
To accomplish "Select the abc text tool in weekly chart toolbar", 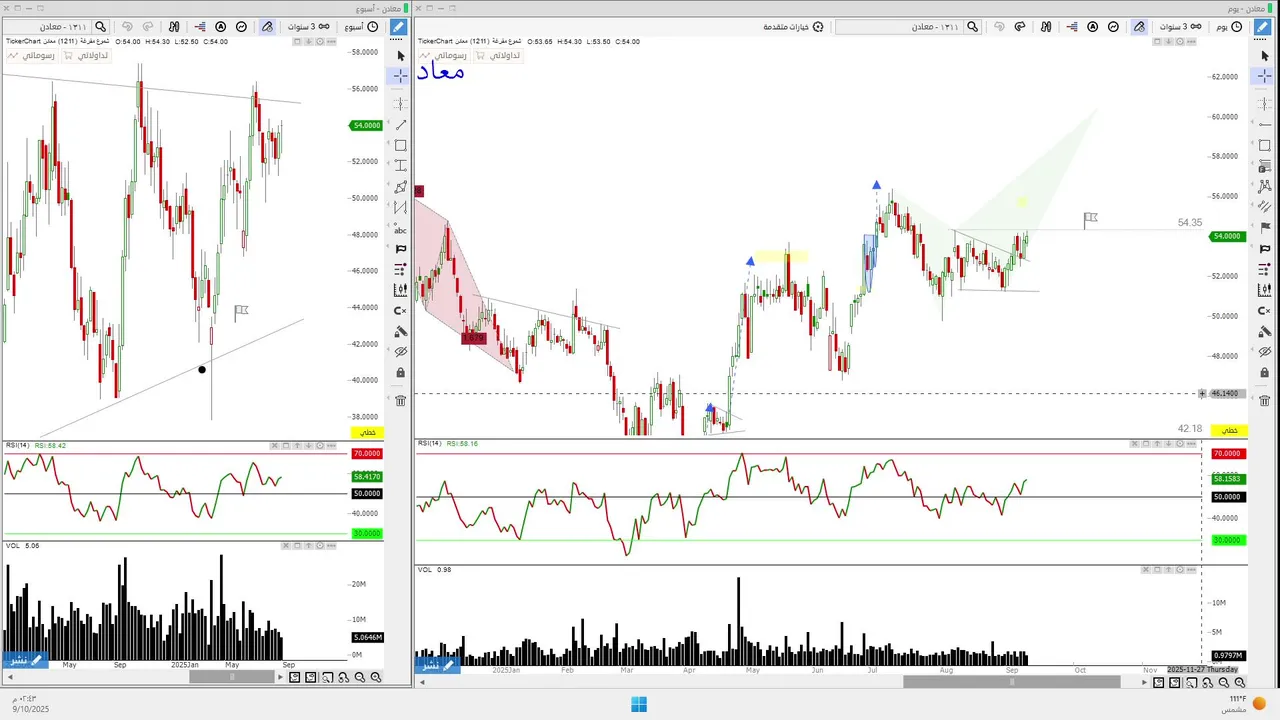I will [401, 229].
